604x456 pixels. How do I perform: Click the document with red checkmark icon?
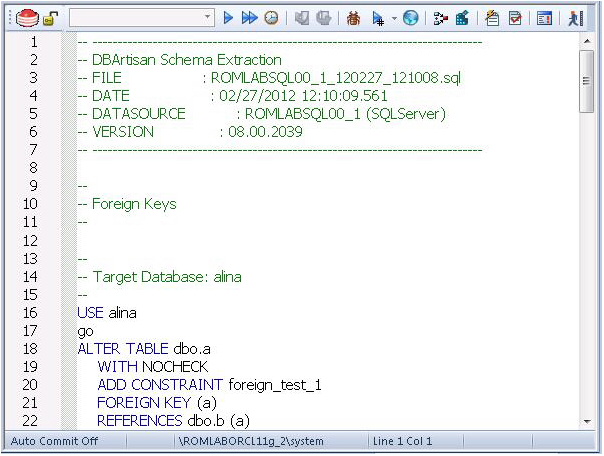(515, 18)
